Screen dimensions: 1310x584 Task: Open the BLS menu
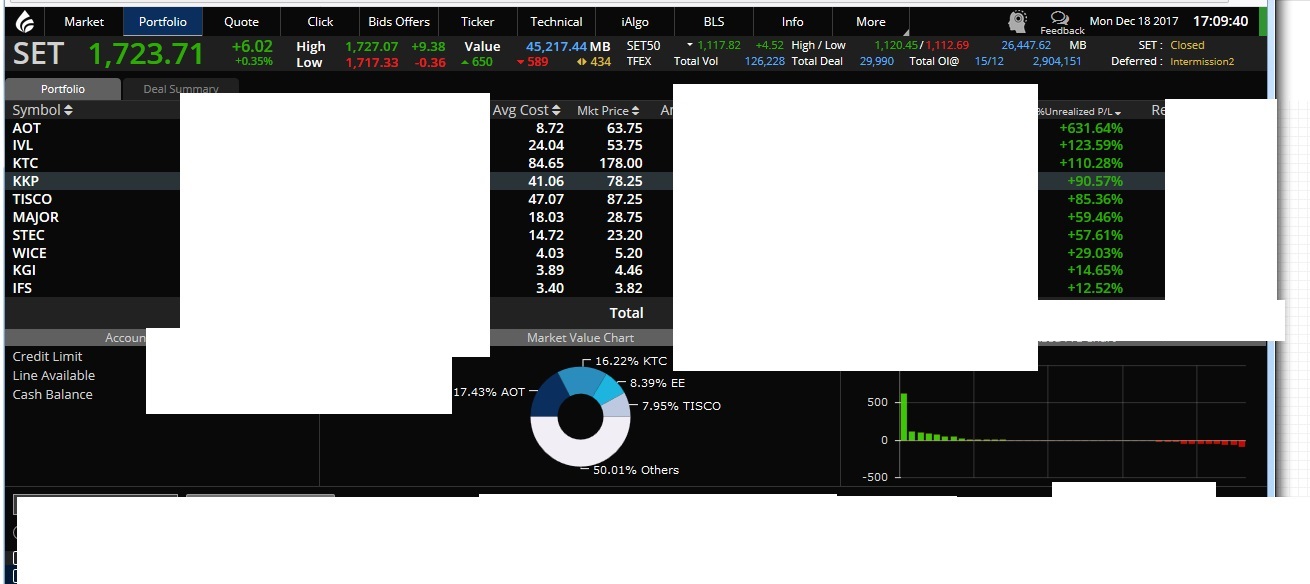714,21
